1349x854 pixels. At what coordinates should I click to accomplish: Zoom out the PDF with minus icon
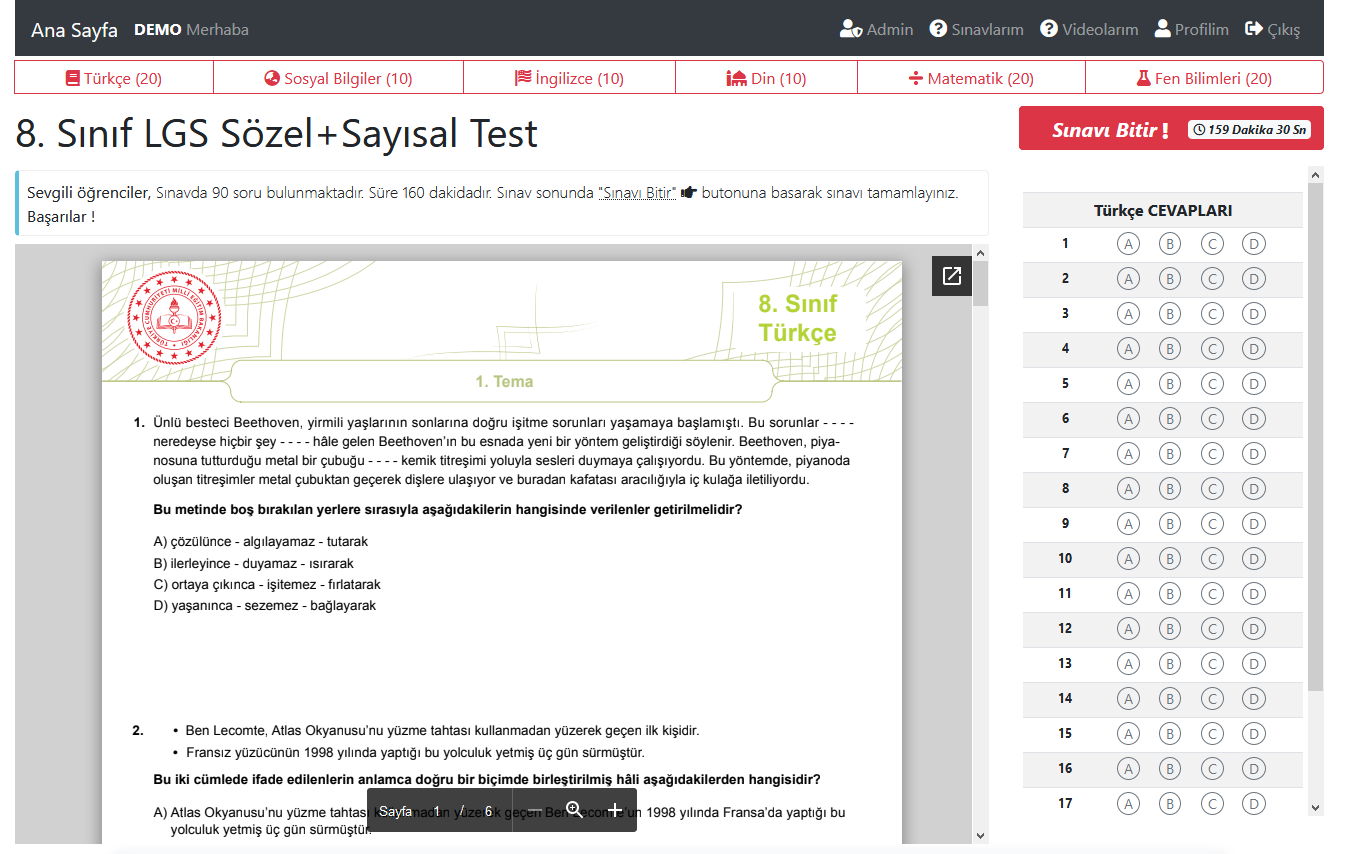click(535, 810)
